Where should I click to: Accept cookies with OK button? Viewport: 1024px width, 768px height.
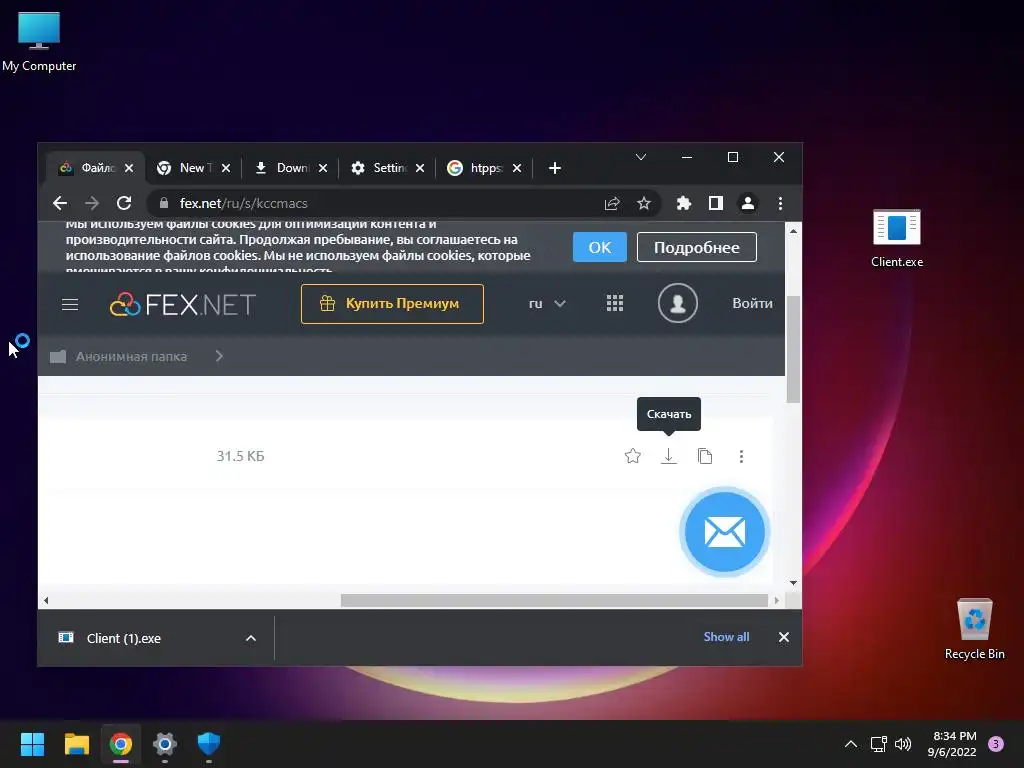click(600, 247)
